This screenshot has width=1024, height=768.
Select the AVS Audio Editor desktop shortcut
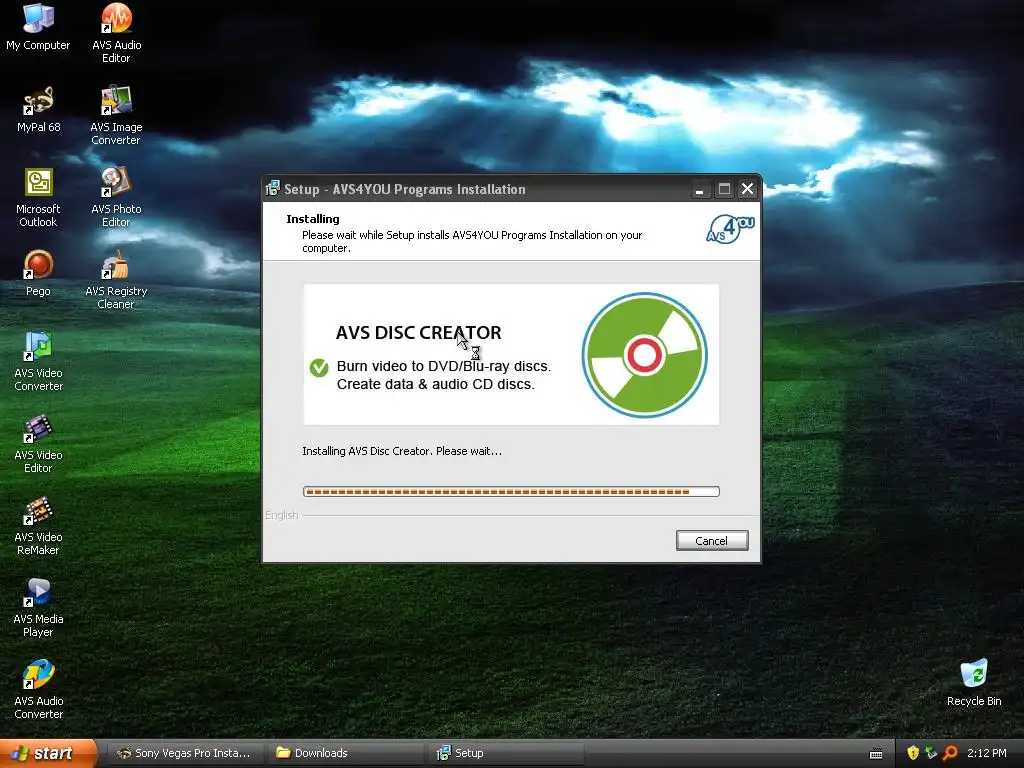pos(116,33)
